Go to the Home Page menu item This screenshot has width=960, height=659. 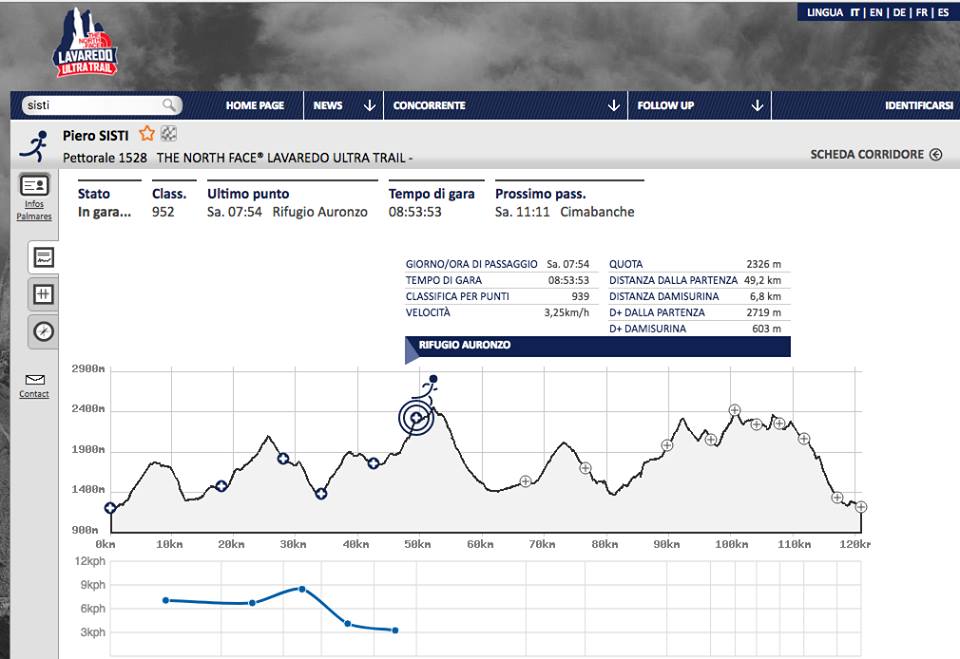(x=254, y=105)
